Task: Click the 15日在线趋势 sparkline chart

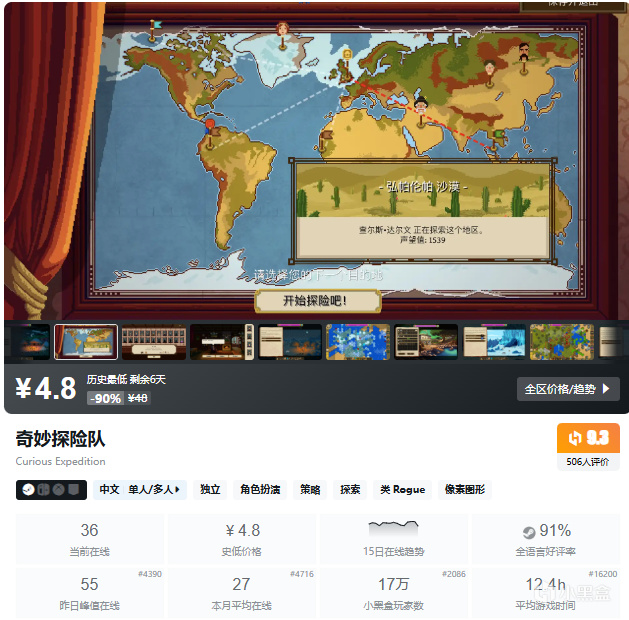Action: (x=394, y=528)
